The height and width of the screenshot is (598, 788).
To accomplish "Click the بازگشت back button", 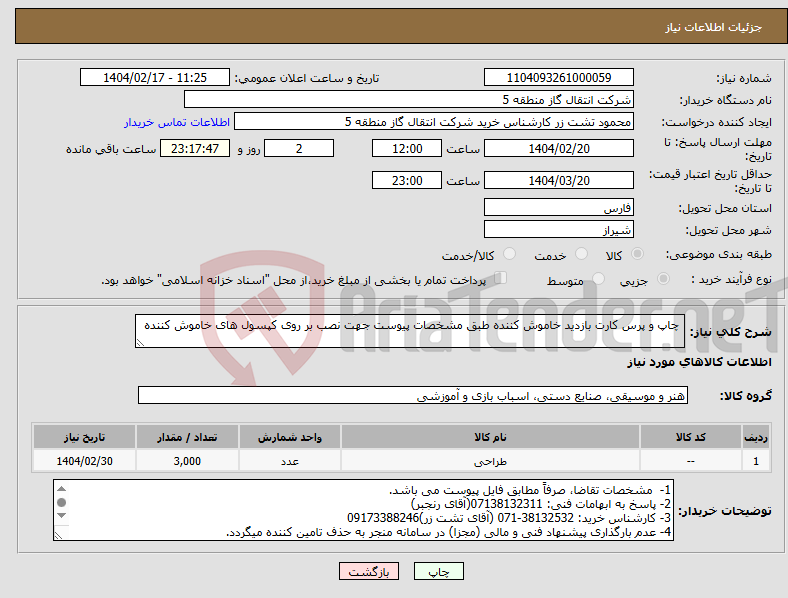I will (x=369, y=571).
